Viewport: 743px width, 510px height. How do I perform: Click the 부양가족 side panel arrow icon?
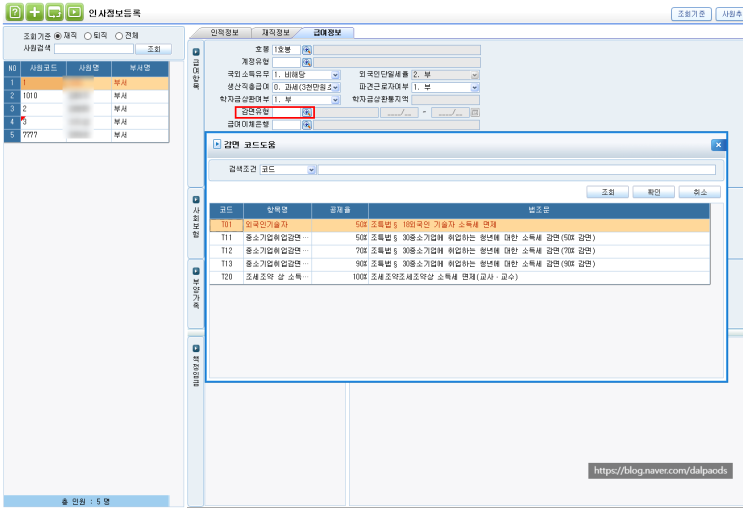pyautogui.click(x=196, y=271)
